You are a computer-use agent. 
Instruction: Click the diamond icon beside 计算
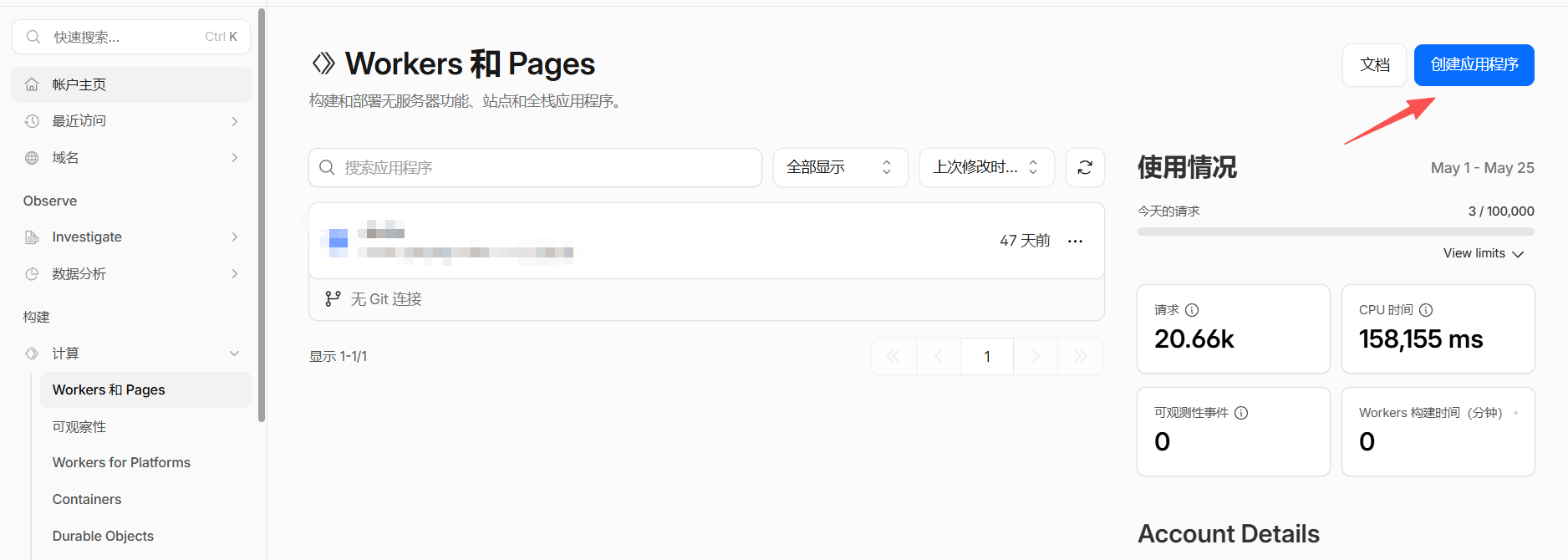[32, 354]
